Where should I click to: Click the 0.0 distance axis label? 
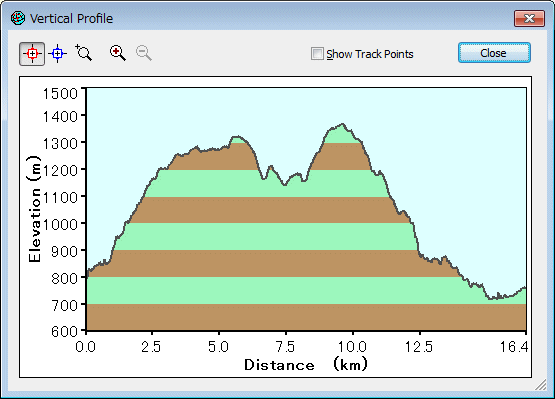(x=85, y=347)
